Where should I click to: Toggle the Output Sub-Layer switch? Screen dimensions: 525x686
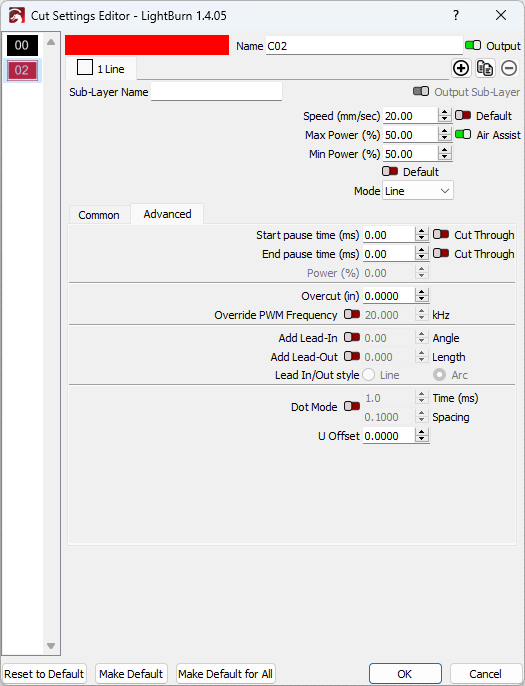point(421,91)
